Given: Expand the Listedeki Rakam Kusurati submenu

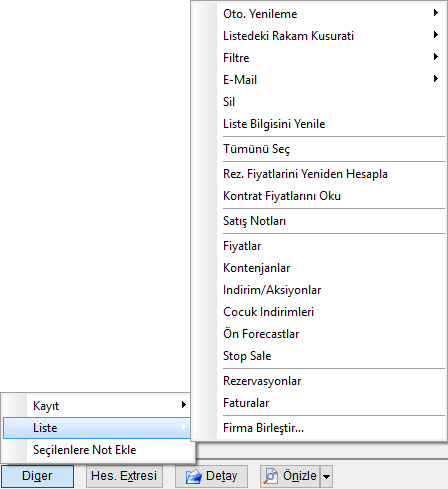Looking at the screenshot, I should (319, 36).
